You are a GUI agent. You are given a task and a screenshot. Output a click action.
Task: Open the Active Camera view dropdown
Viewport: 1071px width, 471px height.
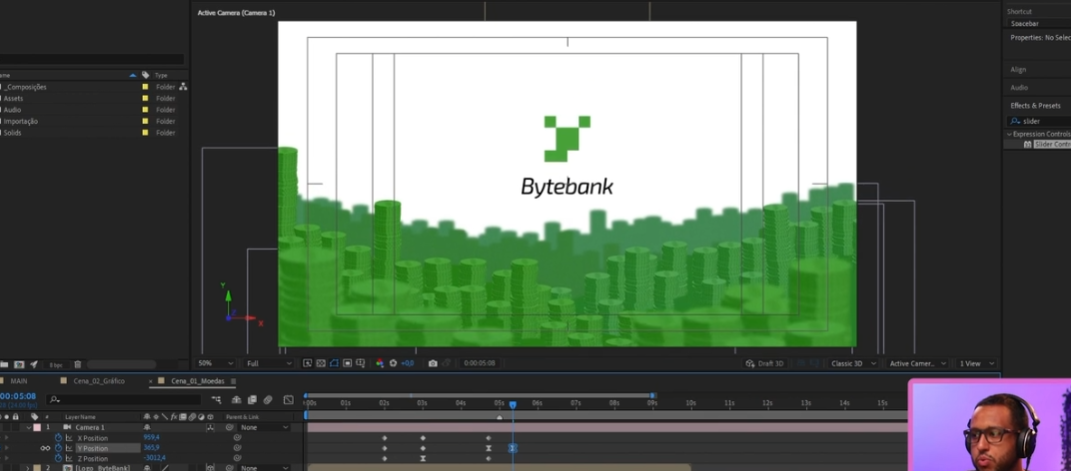917,363
